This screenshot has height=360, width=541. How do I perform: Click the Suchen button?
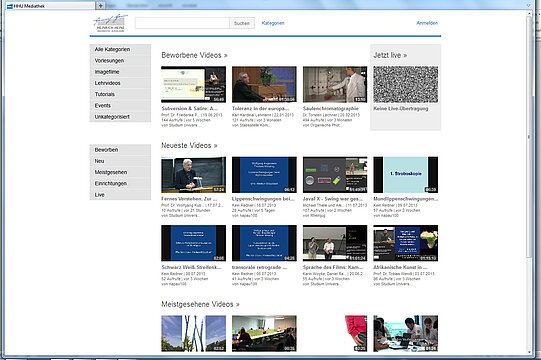[x=242, y=23]
